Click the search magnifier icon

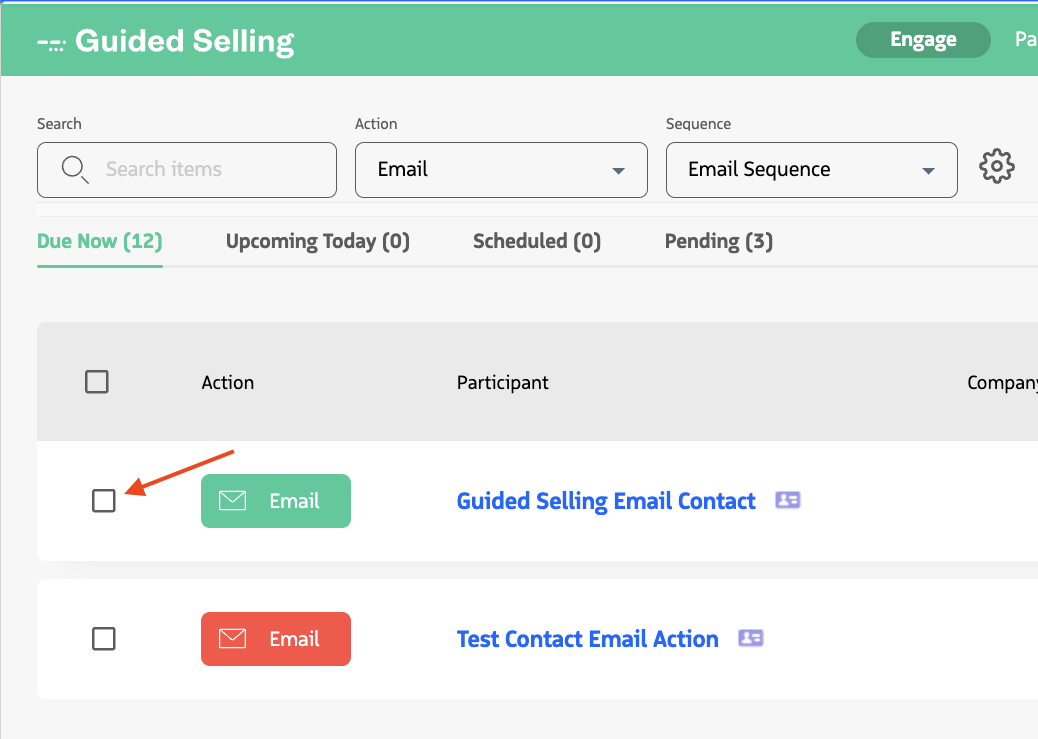[x=74, y=170]
